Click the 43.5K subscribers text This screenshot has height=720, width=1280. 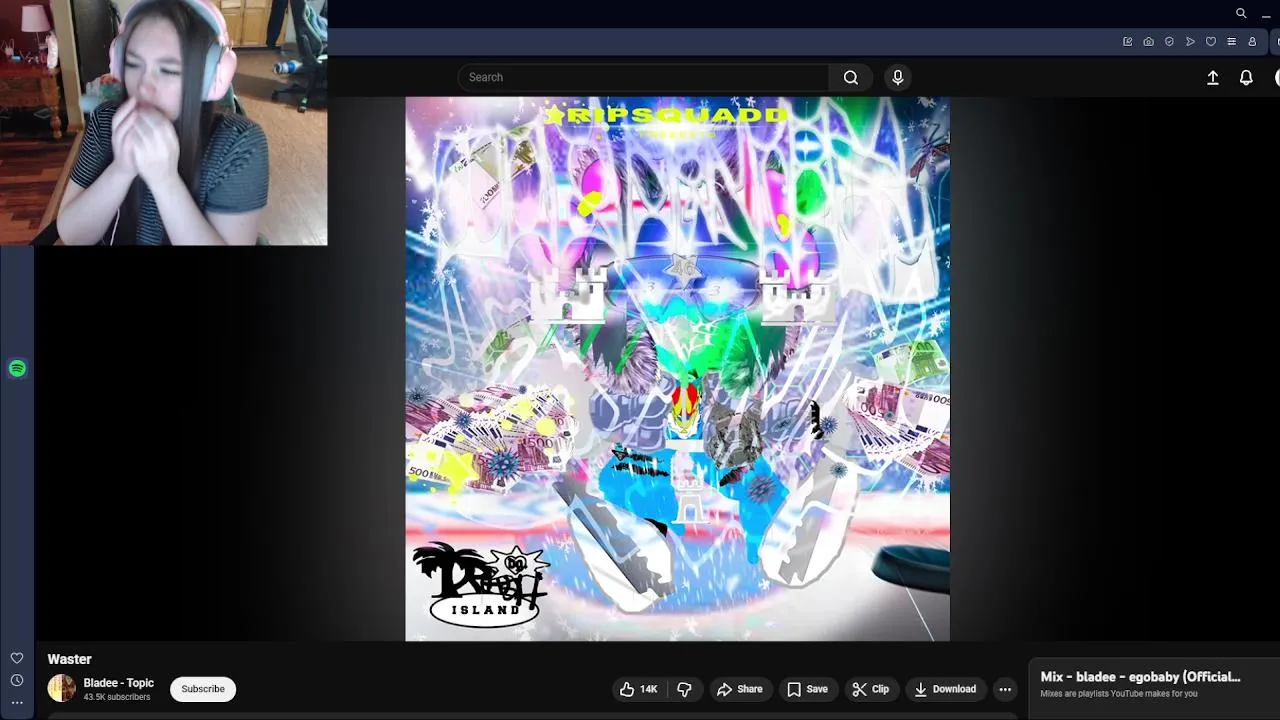117,697
